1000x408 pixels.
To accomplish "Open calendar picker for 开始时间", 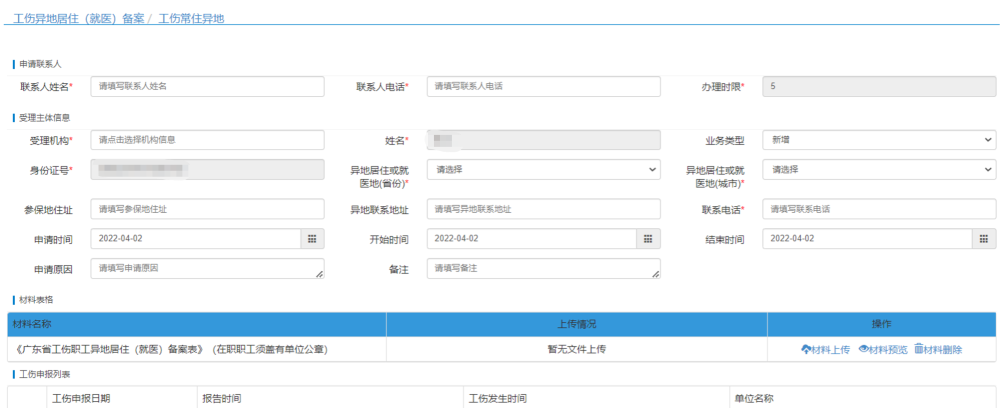I will point(648,238).
